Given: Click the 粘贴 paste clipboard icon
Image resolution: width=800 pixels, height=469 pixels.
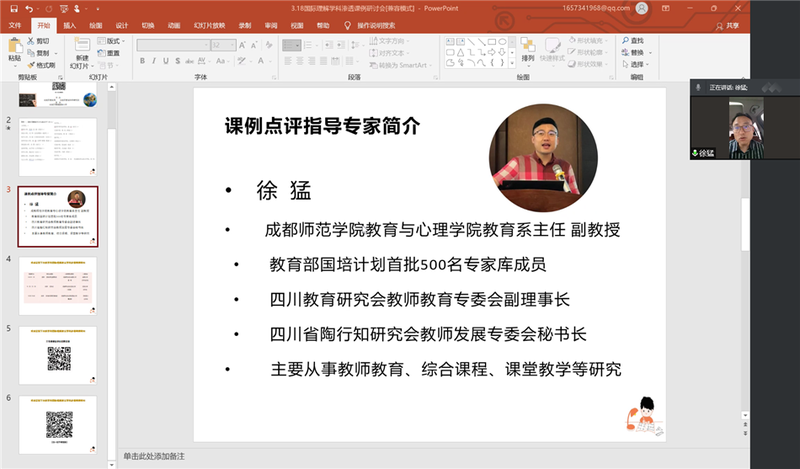Looking at the screenshot, I should coord(15,46).
